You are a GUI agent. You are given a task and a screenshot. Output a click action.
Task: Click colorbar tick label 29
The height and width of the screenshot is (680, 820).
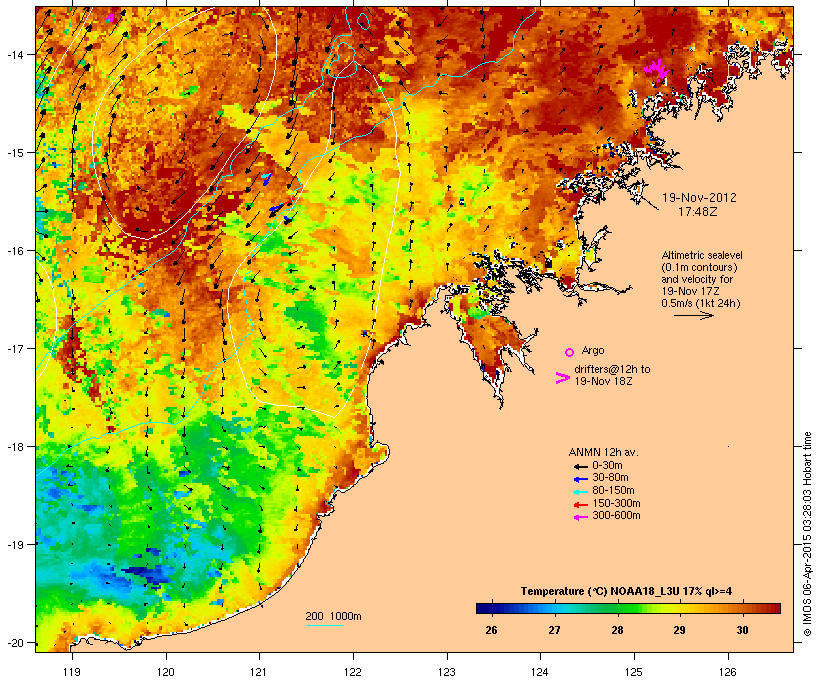pos(679,630)
